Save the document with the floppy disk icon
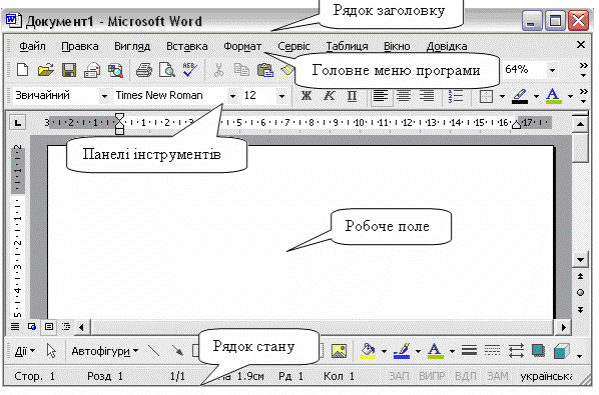 click(69, 70)
